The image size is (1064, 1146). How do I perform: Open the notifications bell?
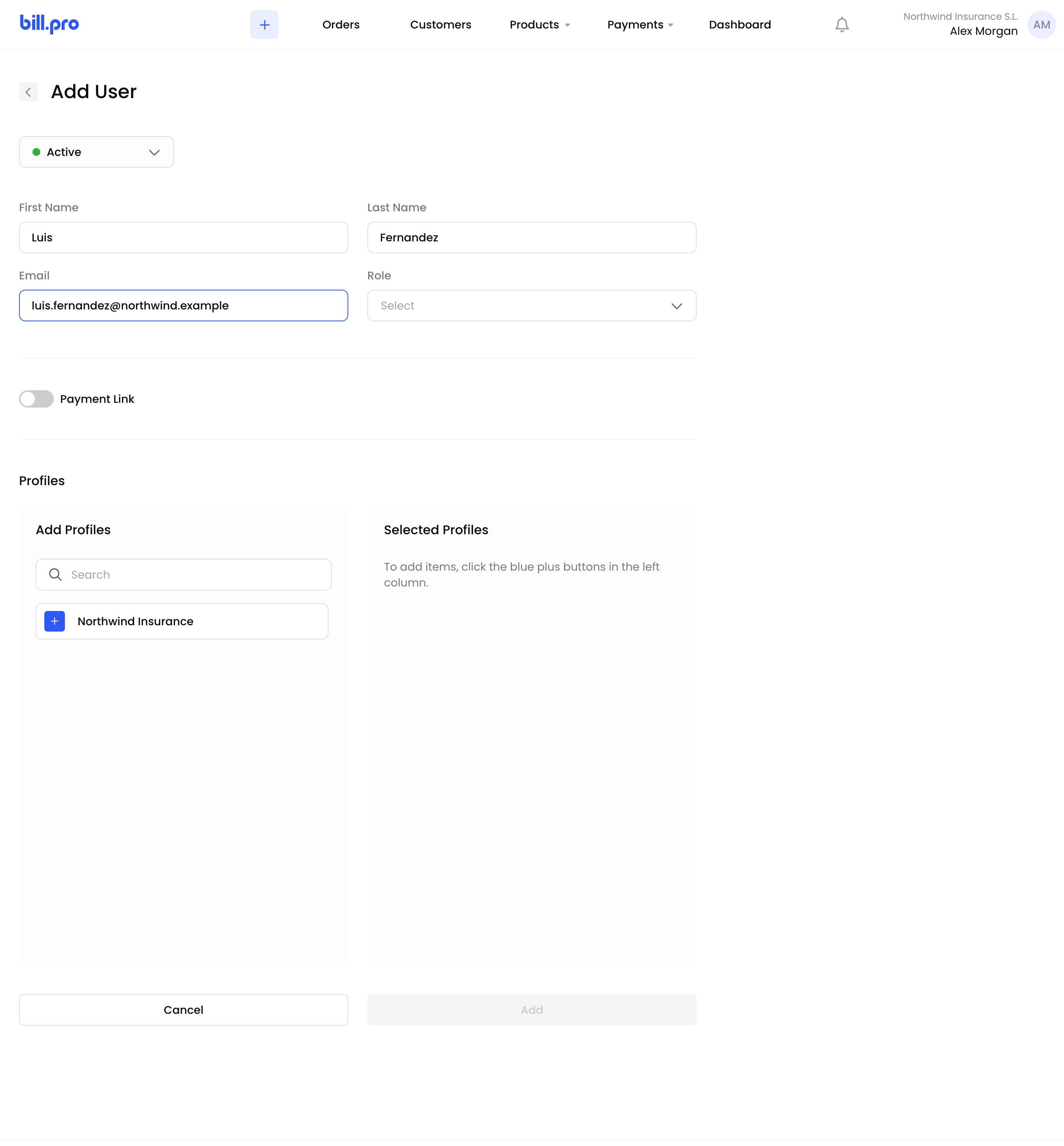tap(842, 25)
